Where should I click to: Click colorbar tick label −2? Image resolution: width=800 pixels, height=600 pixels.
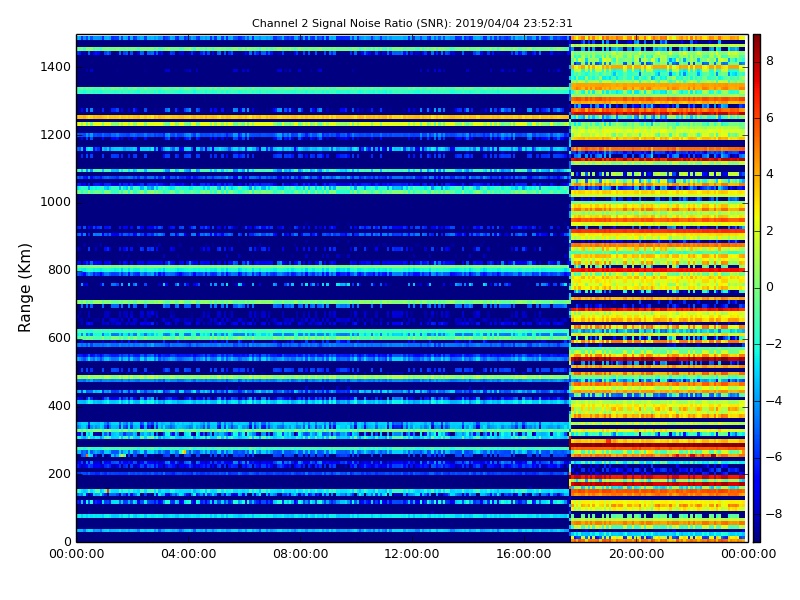[774, 344]
